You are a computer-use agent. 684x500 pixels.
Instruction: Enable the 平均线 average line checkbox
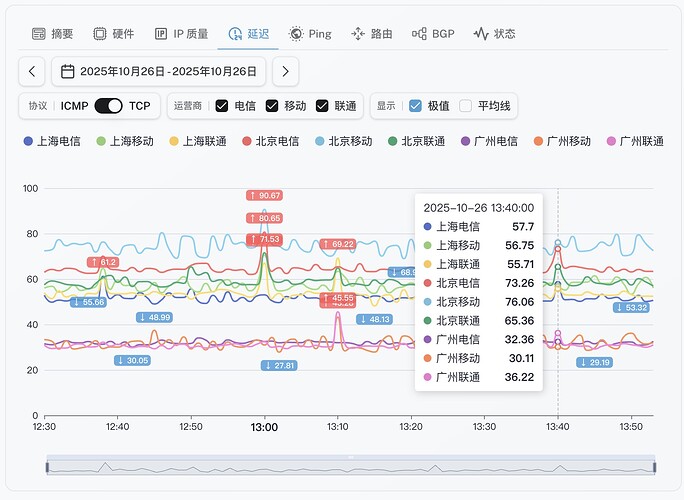coord(465,106)
